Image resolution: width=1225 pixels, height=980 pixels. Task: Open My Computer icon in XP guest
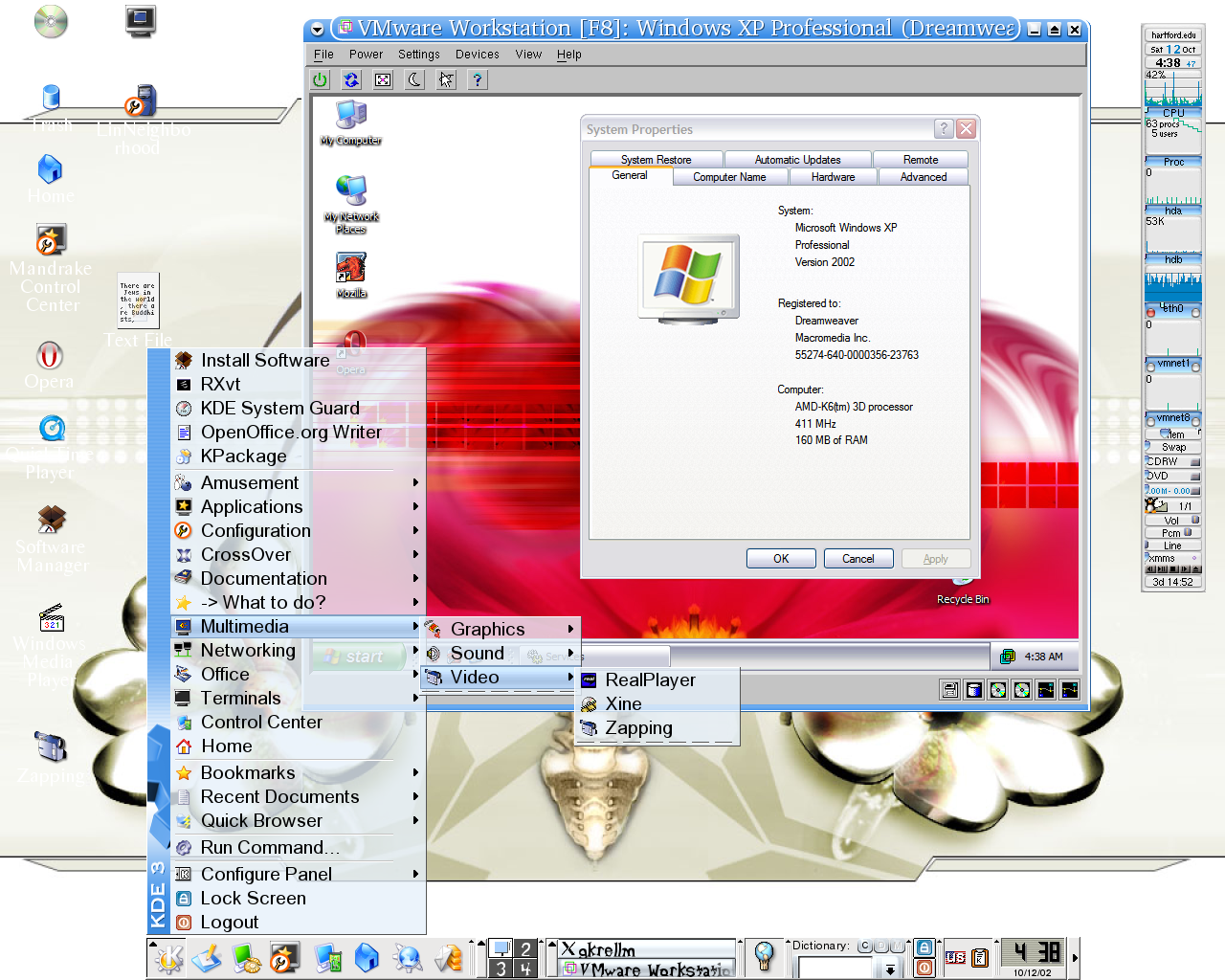351,122
